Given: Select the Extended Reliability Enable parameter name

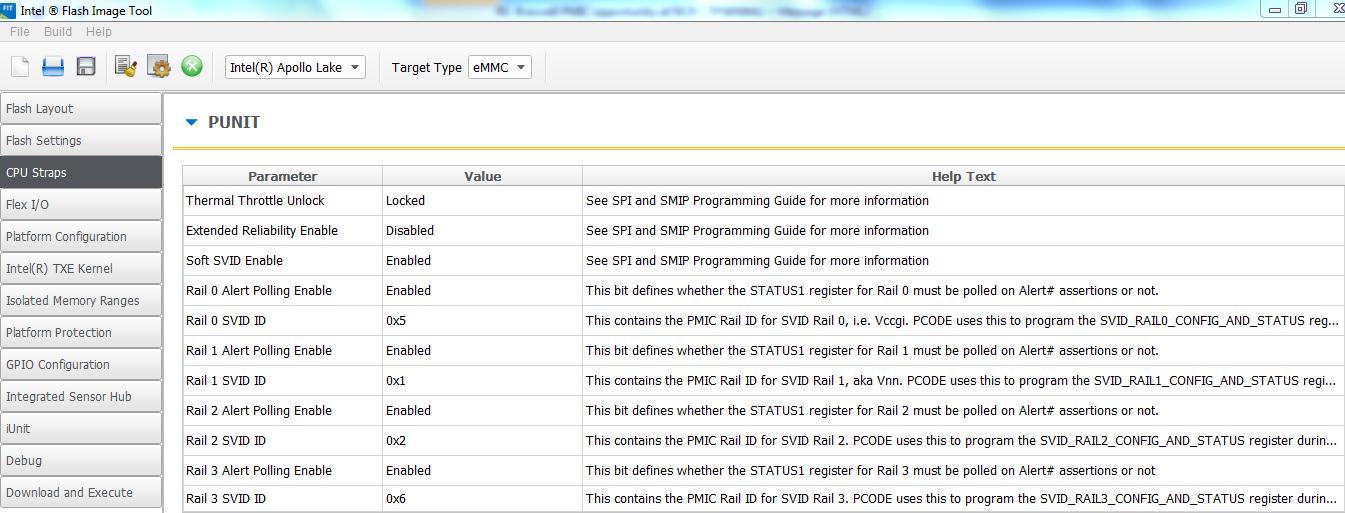Looking at the screenshot, I should click(x=262, y=231).
